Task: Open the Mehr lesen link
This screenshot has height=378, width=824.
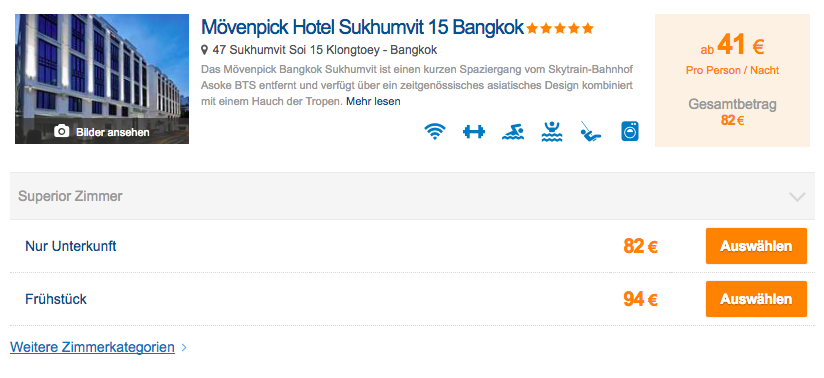Action: point(373,101)
